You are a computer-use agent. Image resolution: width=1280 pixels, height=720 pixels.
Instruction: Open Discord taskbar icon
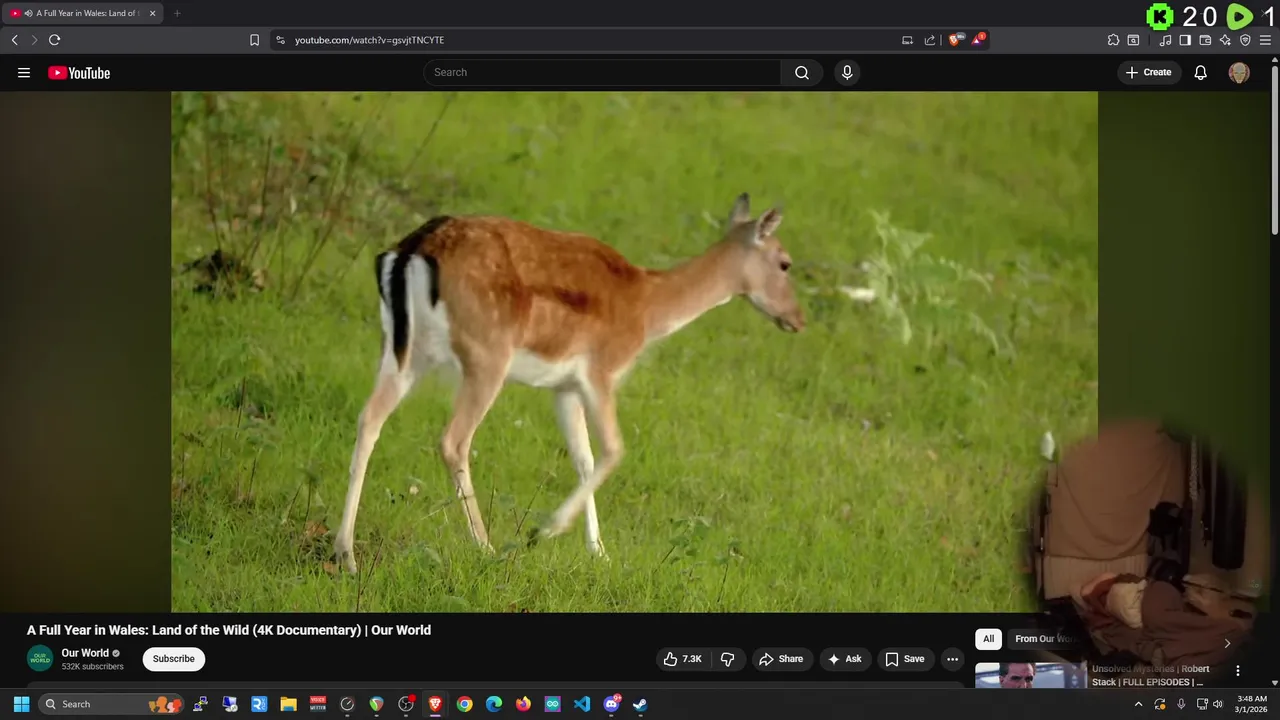pyautogui.click(x=611, y=704)
